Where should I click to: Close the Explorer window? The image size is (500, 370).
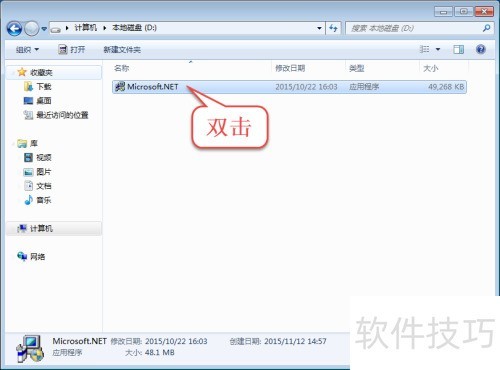[484, 11]
